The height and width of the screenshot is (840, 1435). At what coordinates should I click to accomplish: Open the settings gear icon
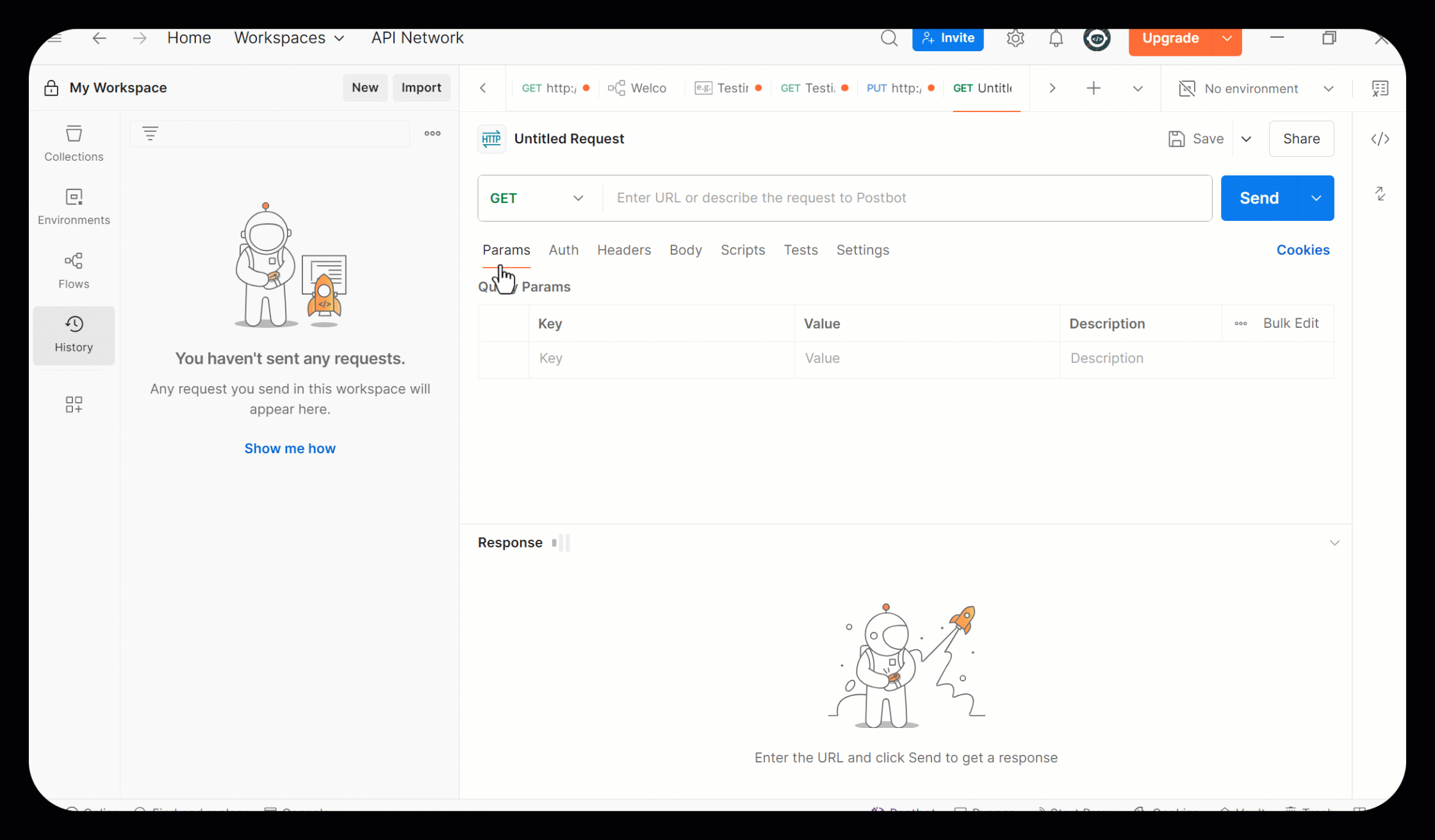1015,38
